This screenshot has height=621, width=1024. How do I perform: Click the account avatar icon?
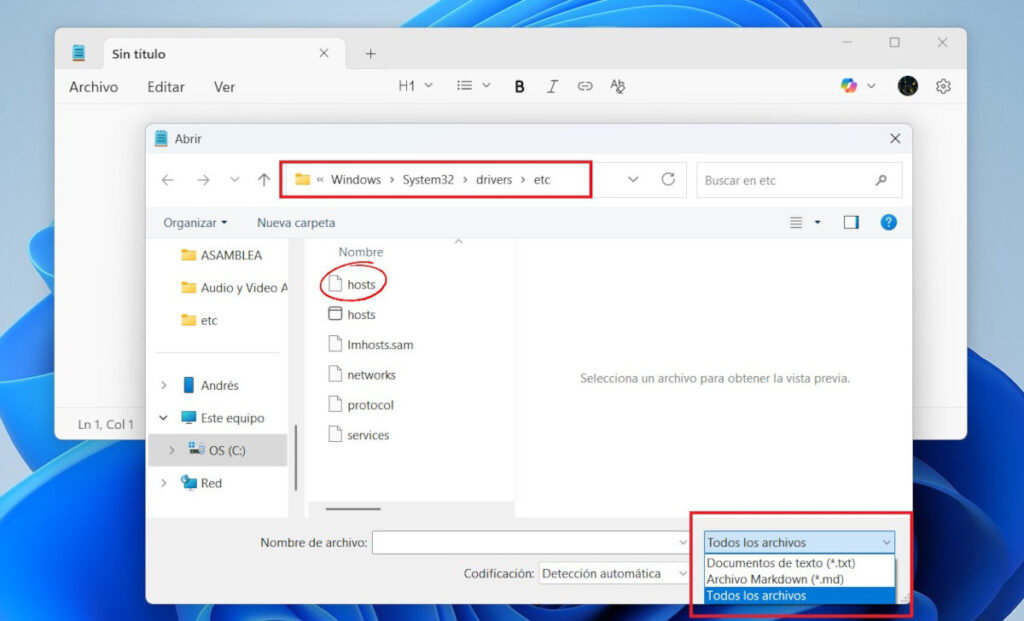(907, 86)
